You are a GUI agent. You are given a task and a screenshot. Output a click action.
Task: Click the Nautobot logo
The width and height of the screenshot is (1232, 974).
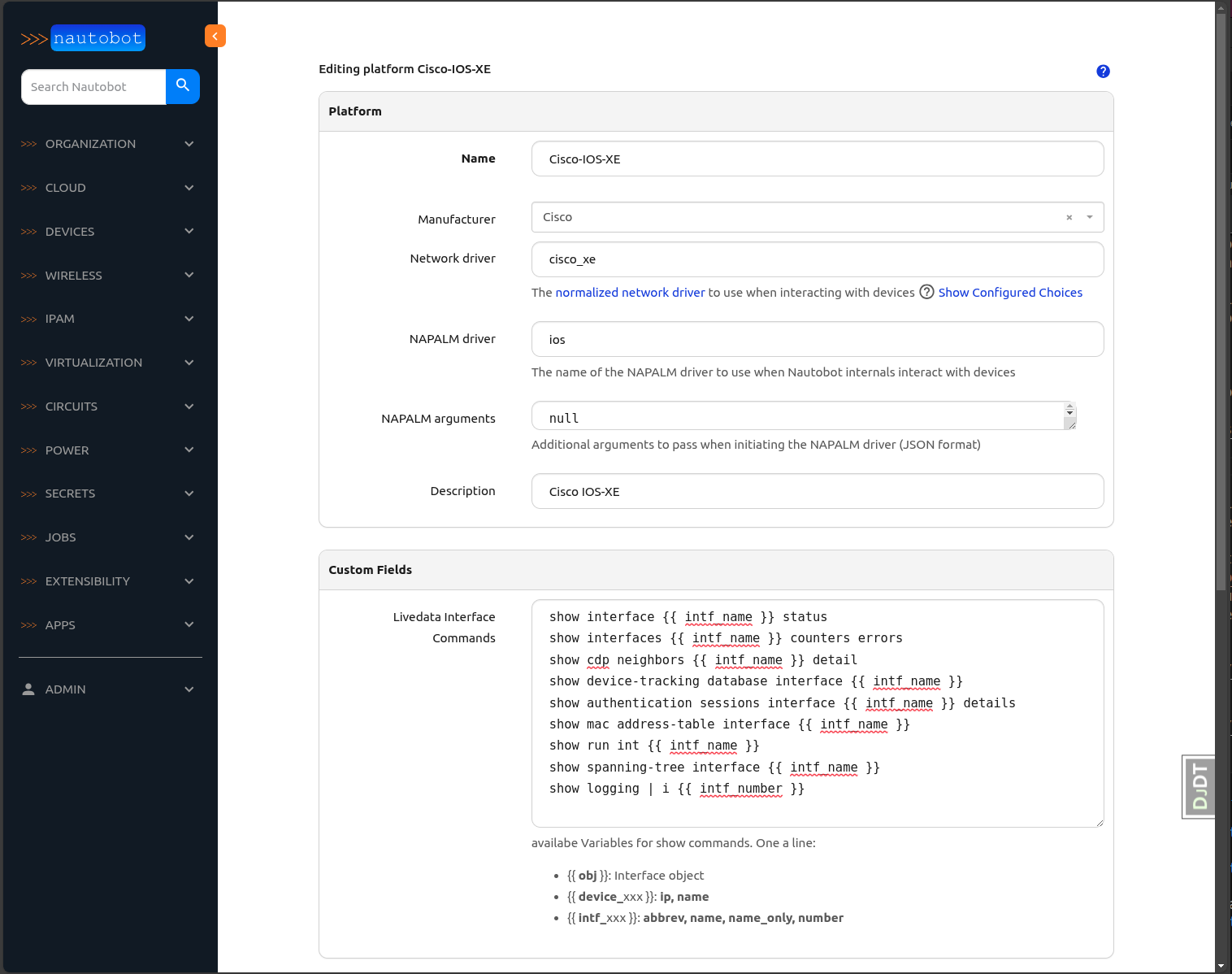click(x=83, y=38)
